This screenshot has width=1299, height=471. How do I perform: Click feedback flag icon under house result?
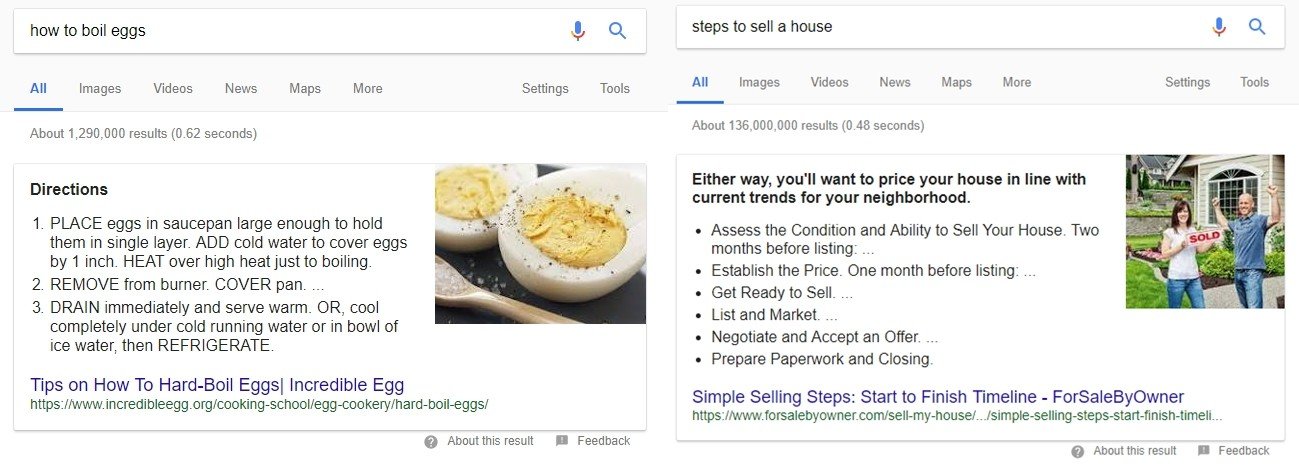[1204, 451]
